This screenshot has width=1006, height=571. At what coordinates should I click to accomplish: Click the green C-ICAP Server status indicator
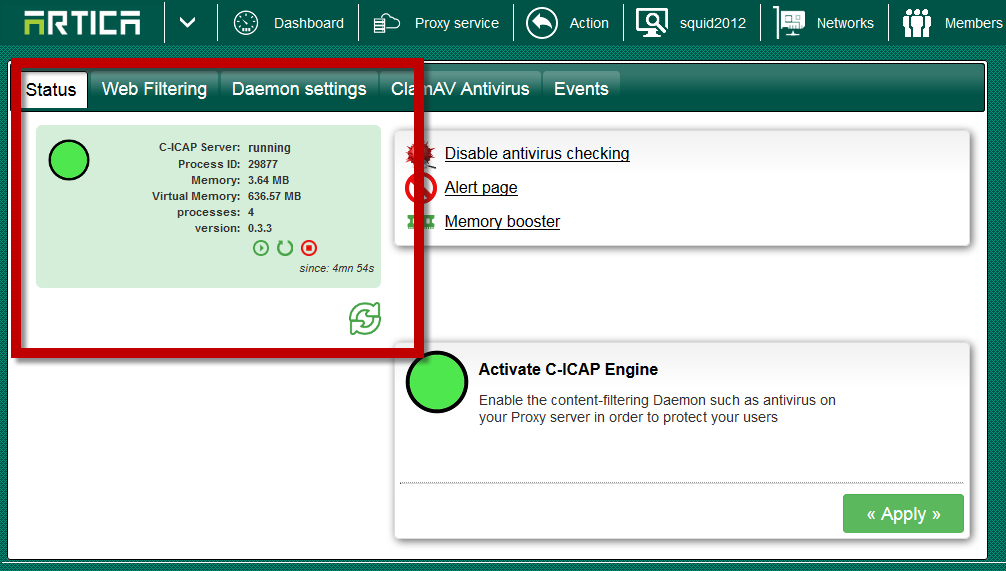(x=69, y=160)
